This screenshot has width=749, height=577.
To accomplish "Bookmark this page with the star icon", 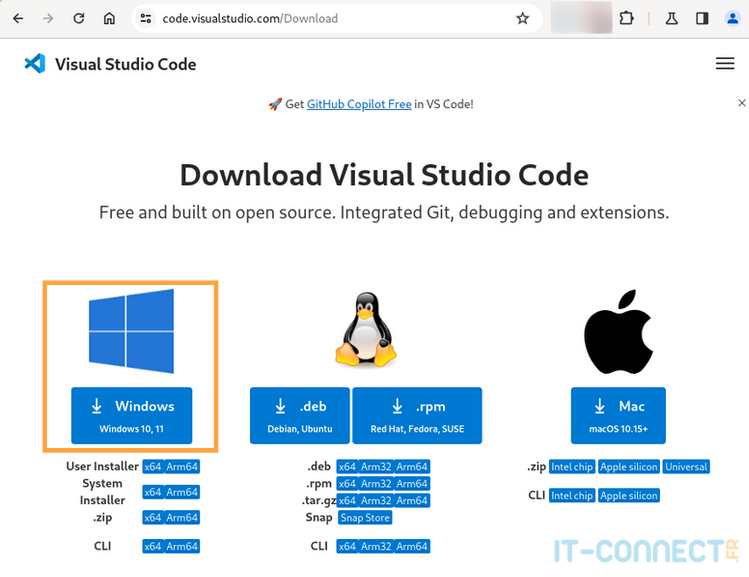I will (x=522, y=18).
